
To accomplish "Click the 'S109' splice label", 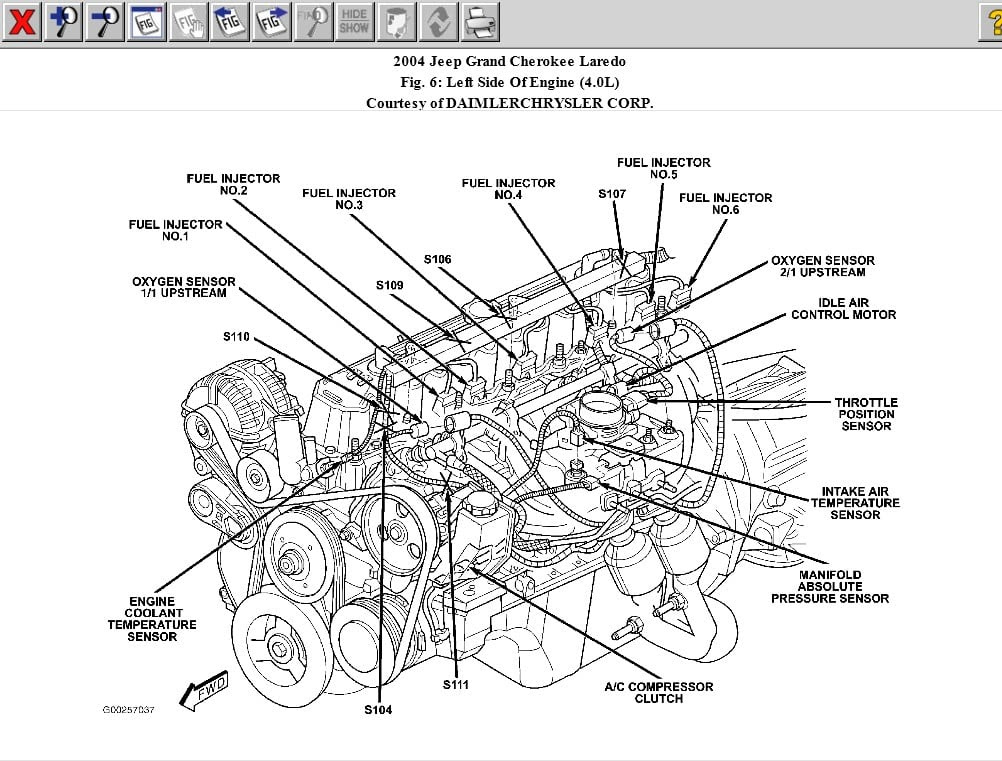I will click(389, 285).
